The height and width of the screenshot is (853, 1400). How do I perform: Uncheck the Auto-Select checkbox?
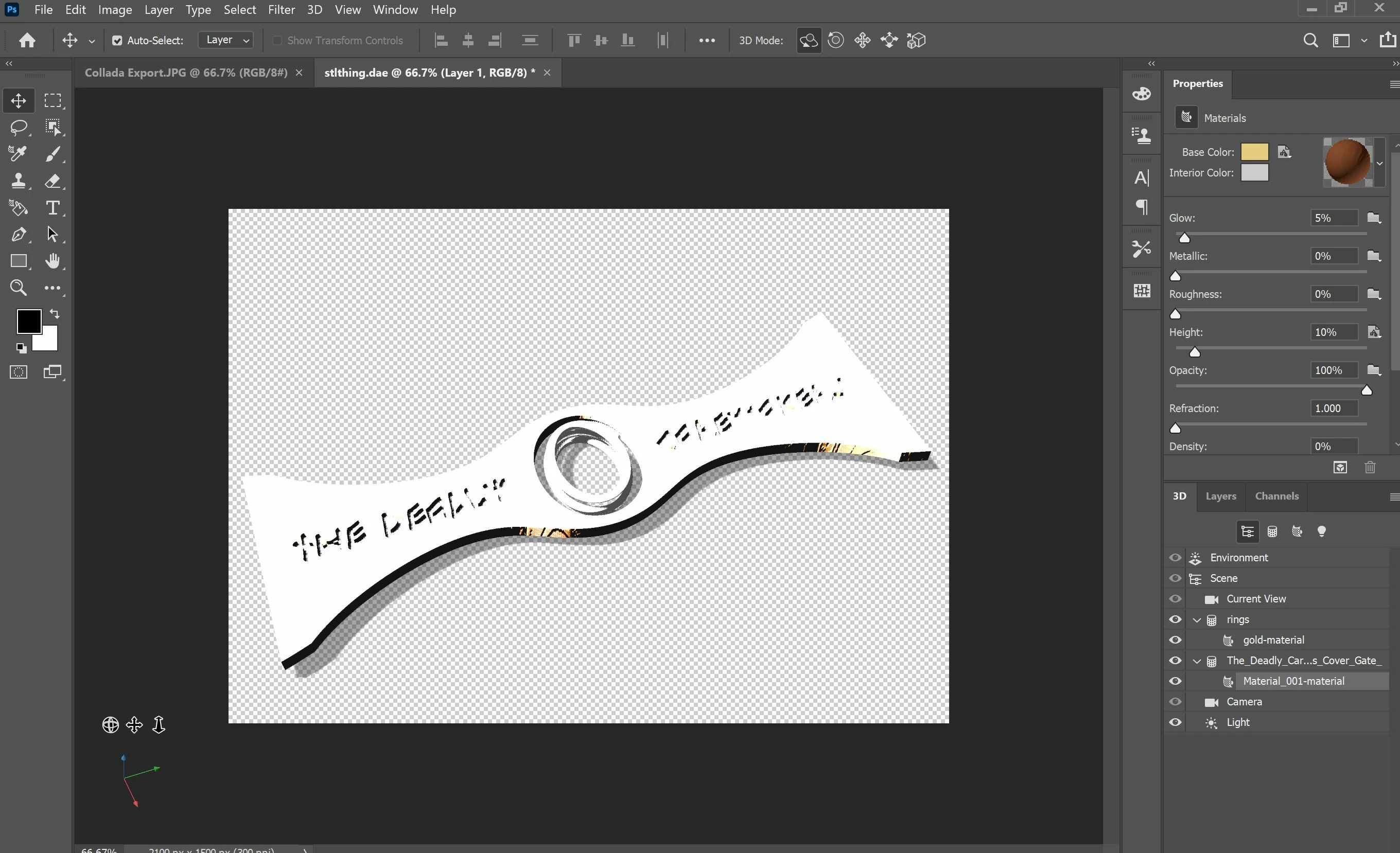(x=117, y=40)
